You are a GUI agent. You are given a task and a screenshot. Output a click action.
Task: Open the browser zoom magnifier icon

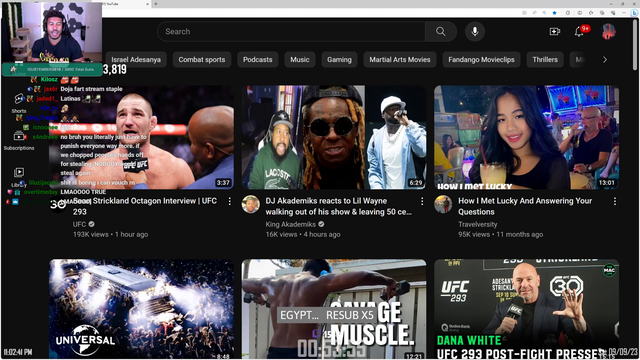click(x=544, y=13)
